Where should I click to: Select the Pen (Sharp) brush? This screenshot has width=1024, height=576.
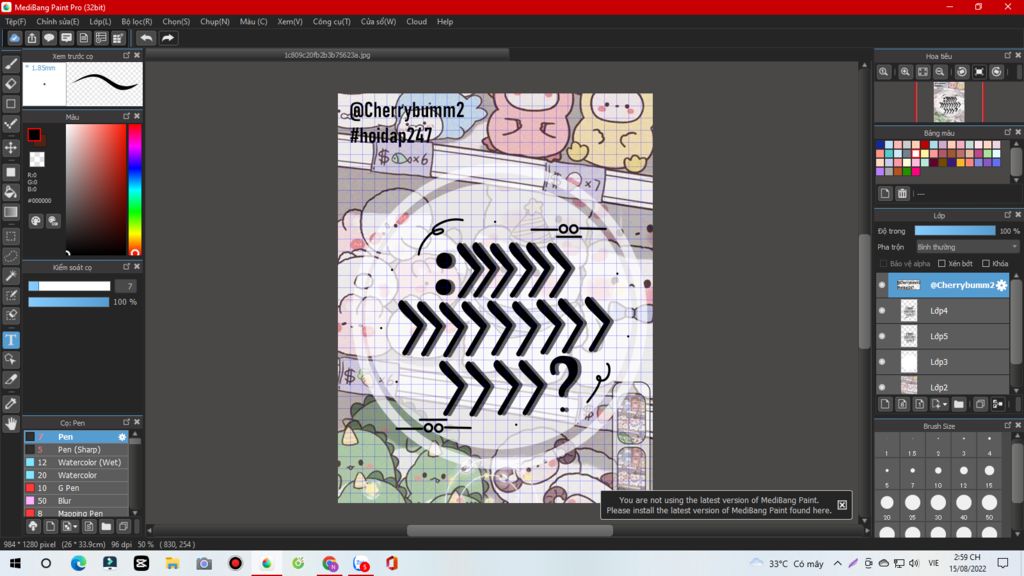coord(76,449)
